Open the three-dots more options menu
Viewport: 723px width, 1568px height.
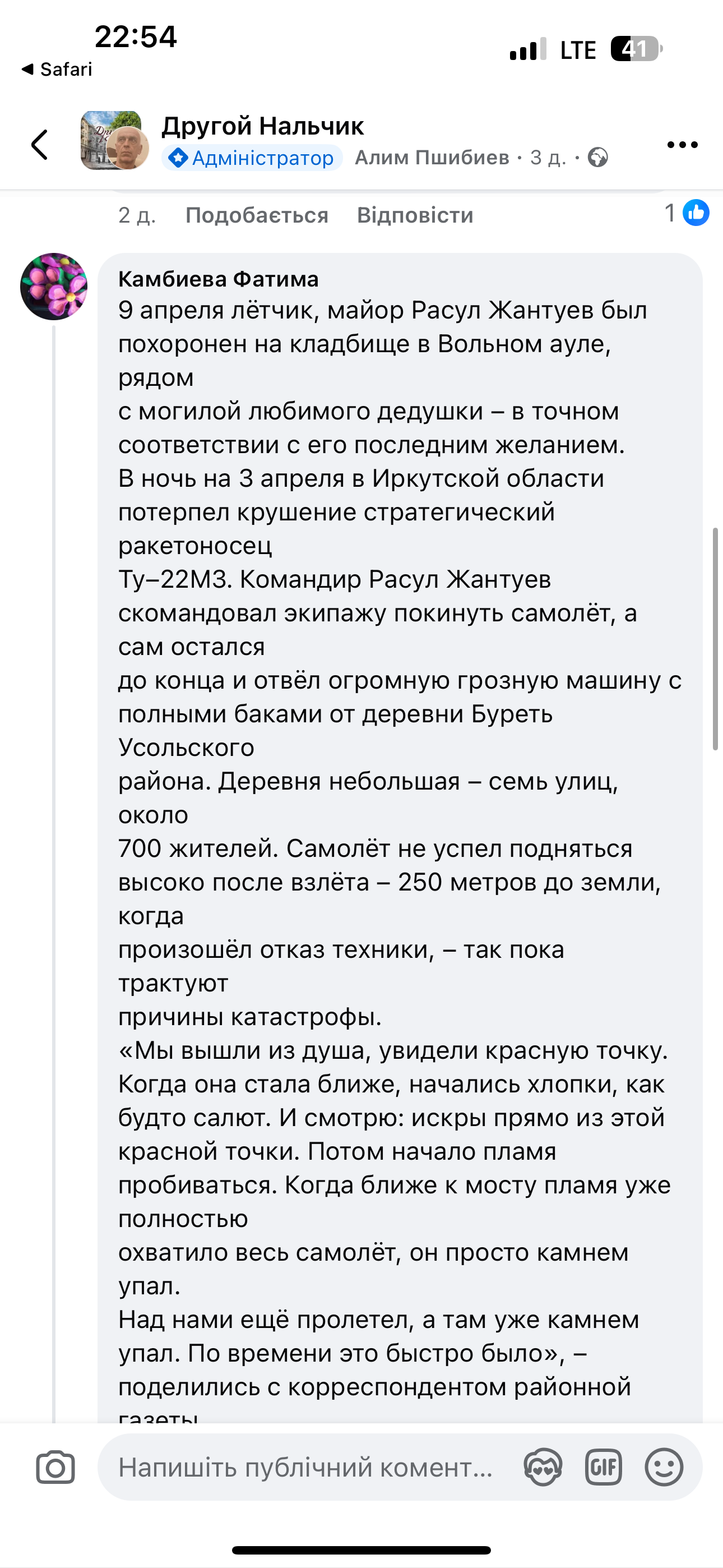coord(682,145)
